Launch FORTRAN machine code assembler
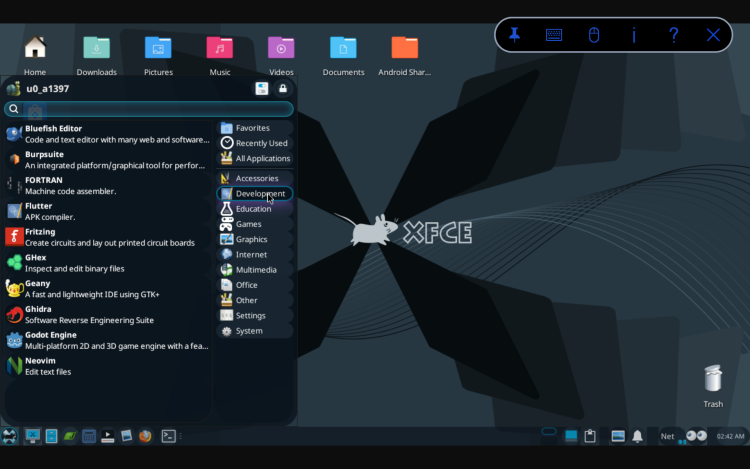This screenshot has height=469, width=750. (108, 185)
